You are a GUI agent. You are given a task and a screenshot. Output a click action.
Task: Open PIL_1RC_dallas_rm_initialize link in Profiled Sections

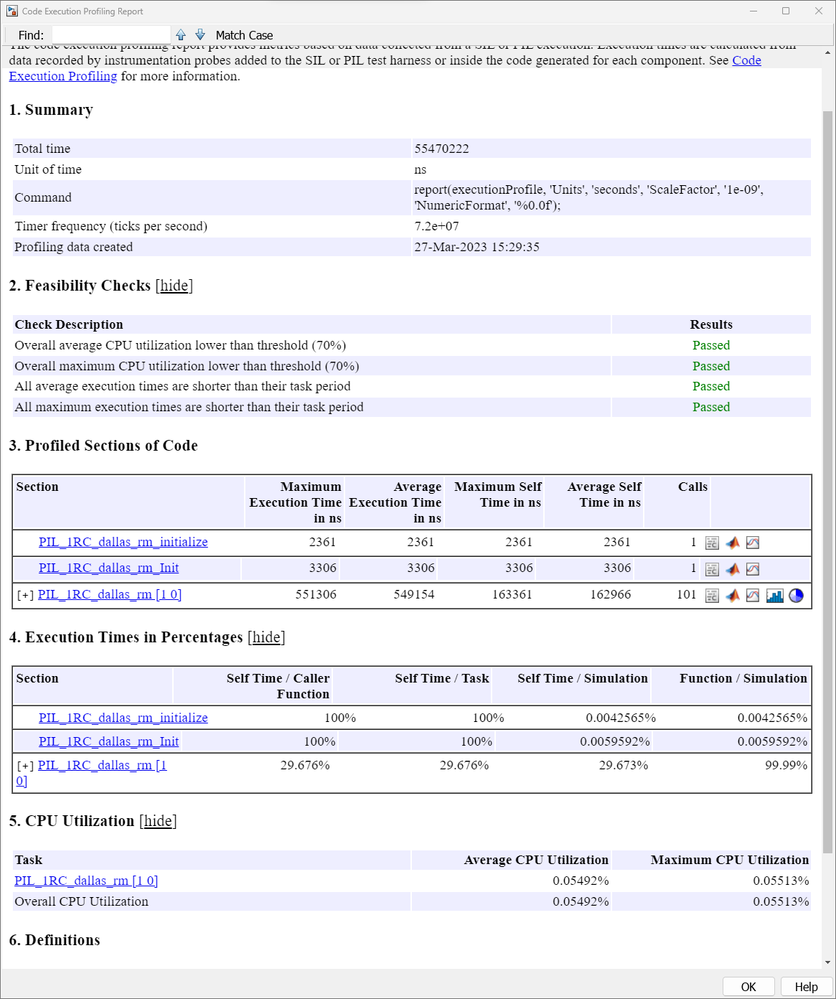[x=123, y=542]
